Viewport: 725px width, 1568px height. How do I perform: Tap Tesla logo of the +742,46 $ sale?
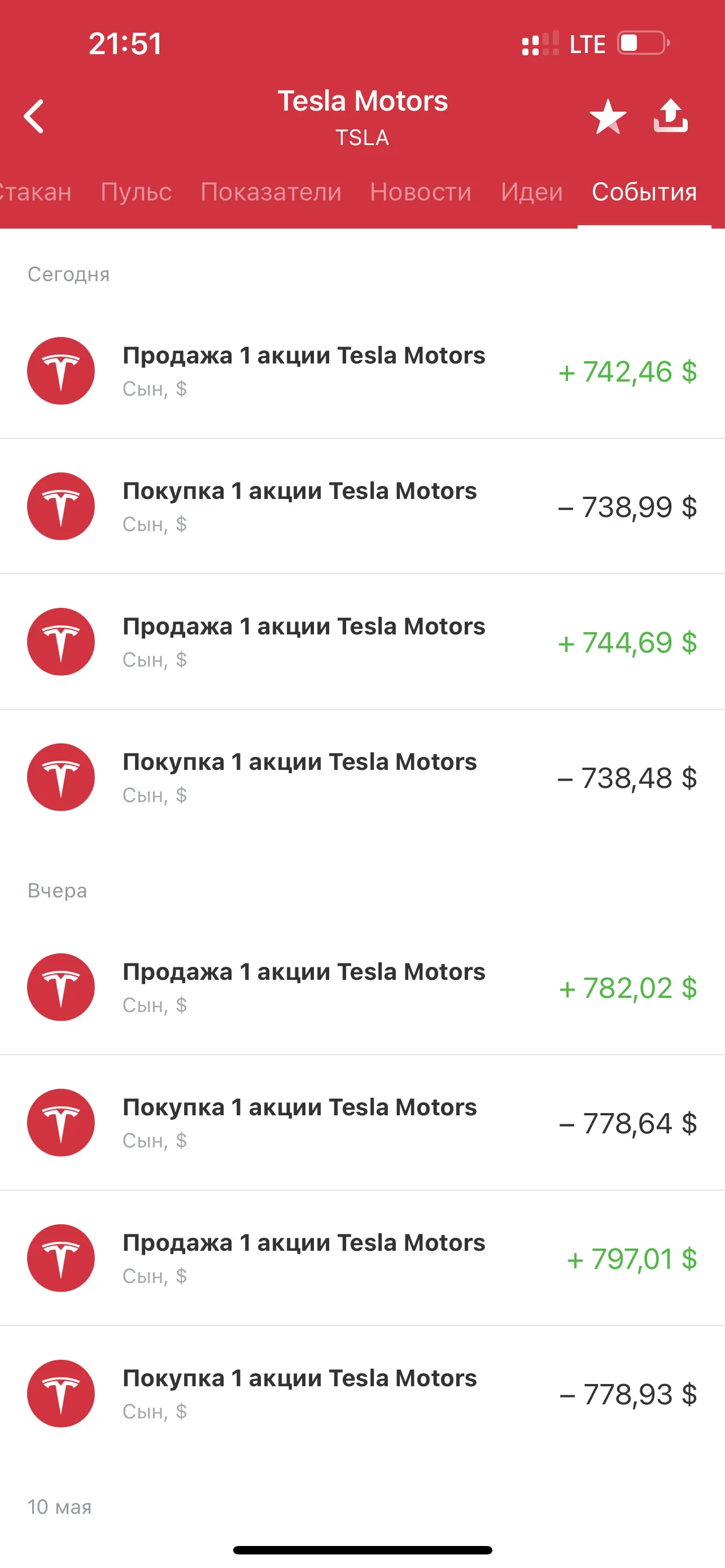tap(61, 371)
